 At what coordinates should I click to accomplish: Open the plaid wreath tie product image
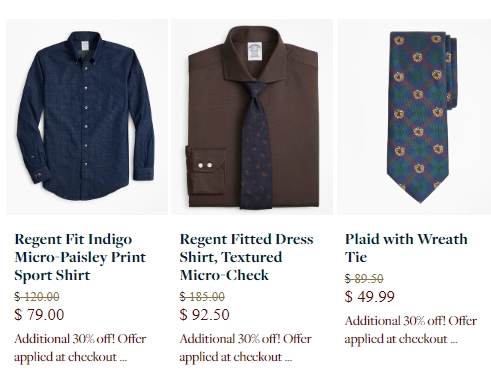pyautogui.click(x=414, y=117)
